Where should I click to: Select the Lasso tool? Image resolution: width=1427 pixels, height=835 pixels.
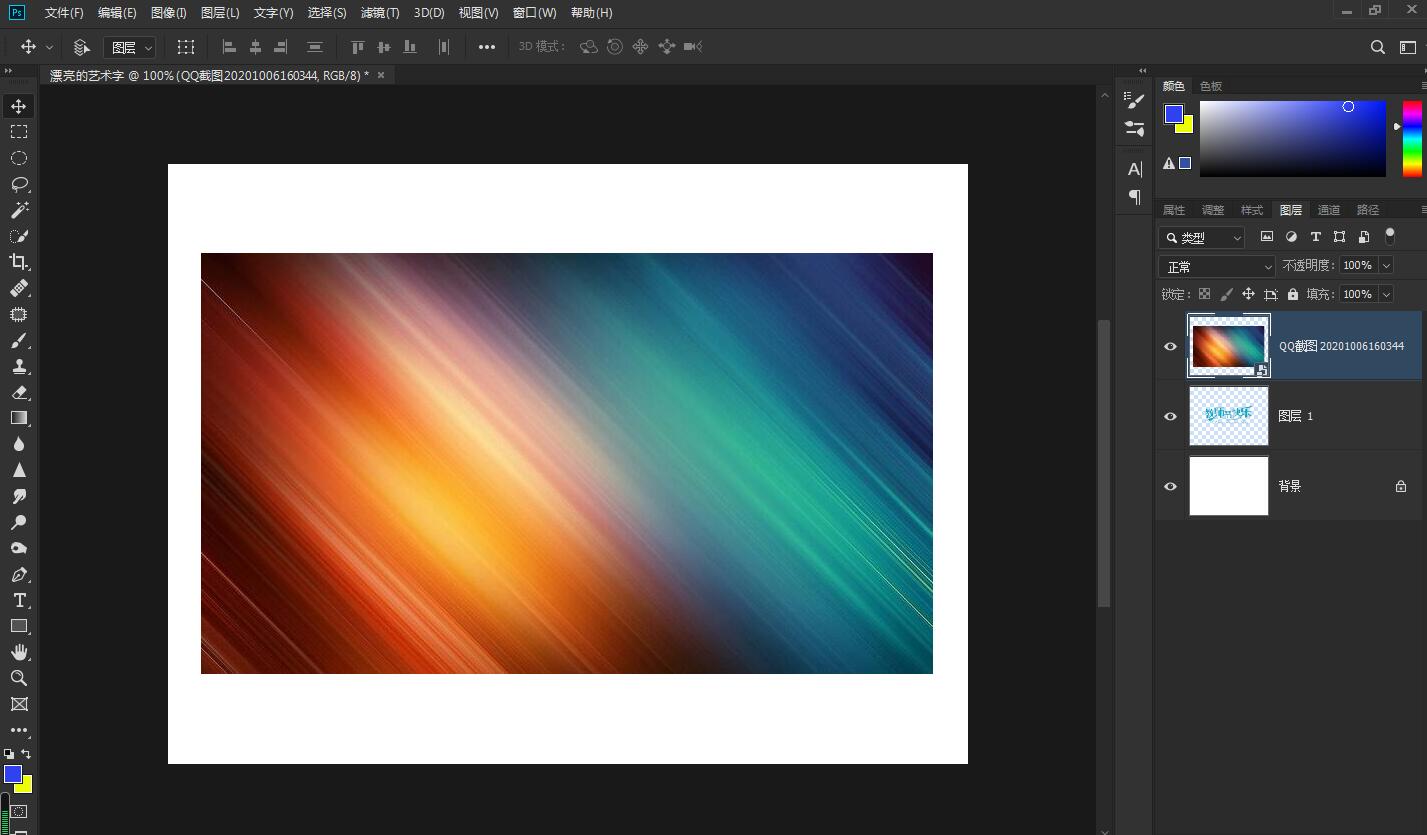click(19, 184)
